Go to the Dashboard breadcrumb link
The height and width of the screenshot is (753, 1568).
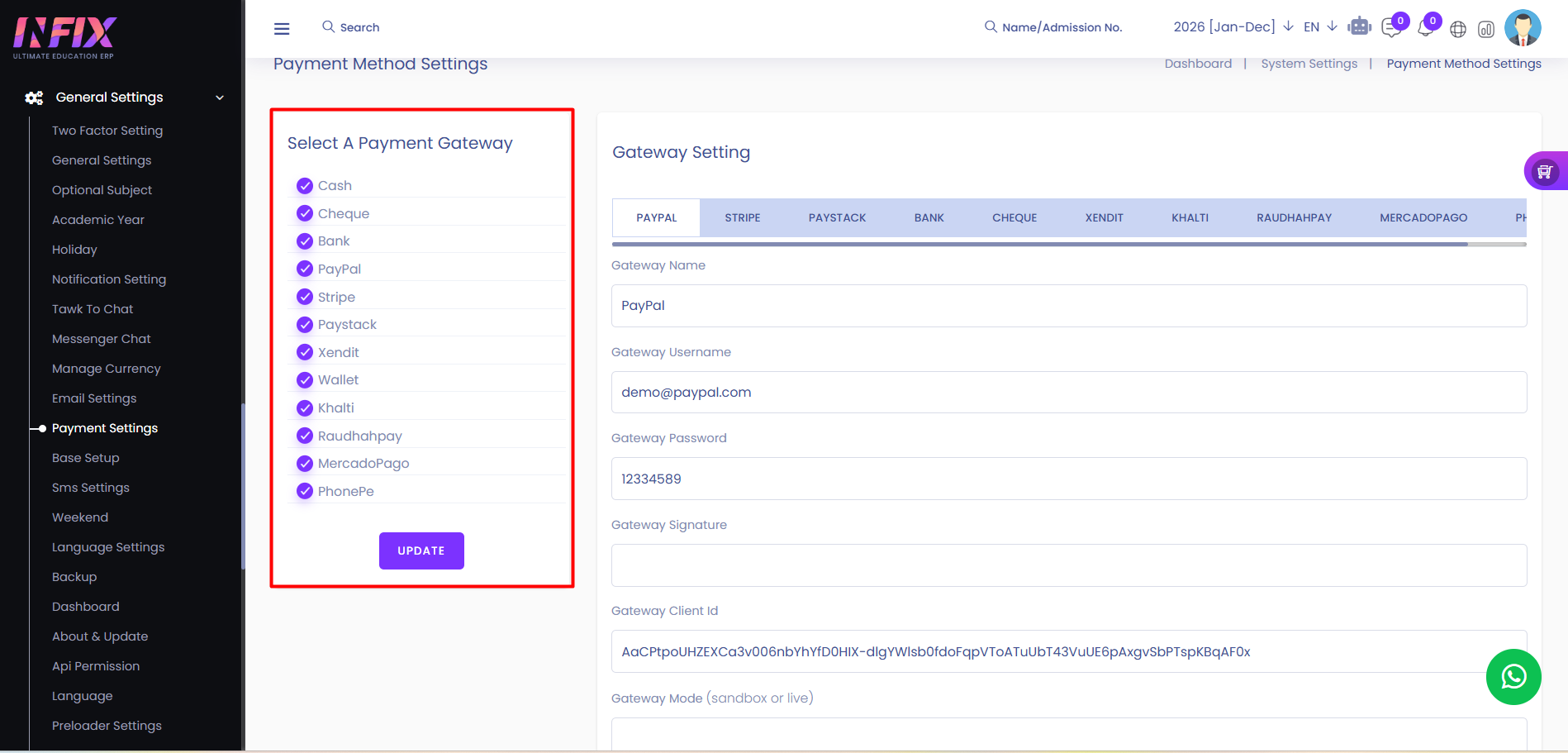pyautogui.click(x=1198, y=64)
